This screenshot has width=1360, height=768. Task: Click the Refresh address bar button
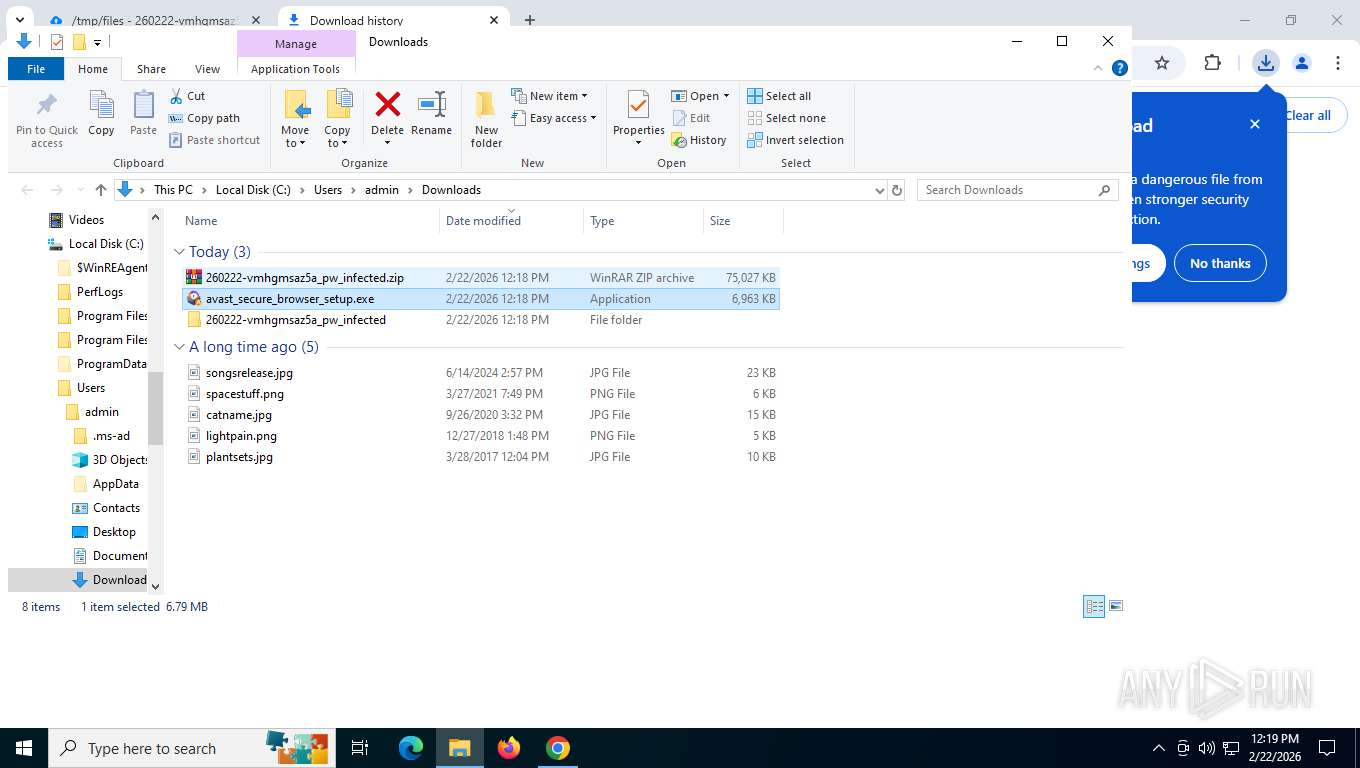(897, 190)
